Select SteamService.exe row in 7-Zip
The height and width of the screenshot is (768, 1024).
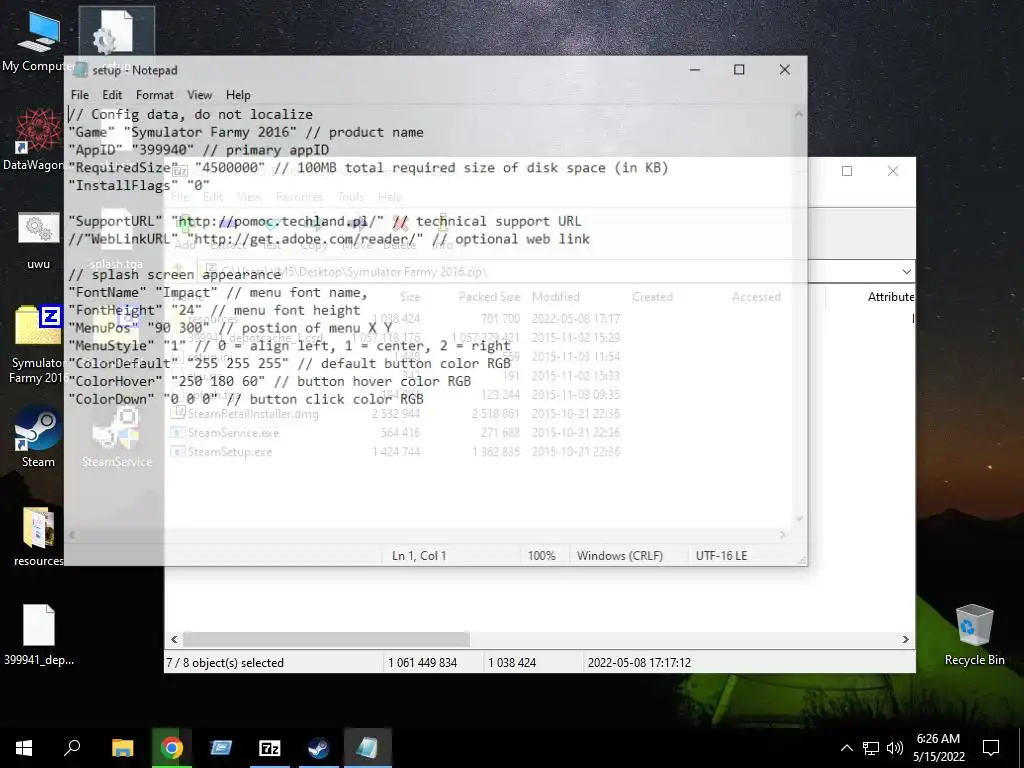394,433
